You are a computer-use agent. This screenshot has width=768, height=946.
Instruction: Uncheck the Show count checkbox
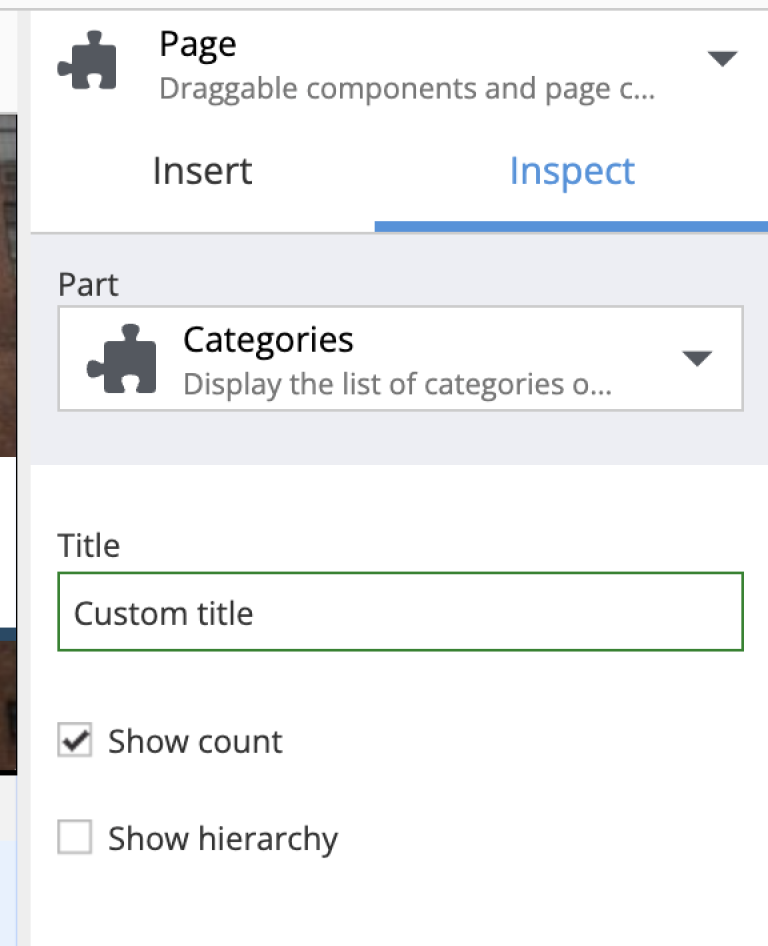point(74,740)
